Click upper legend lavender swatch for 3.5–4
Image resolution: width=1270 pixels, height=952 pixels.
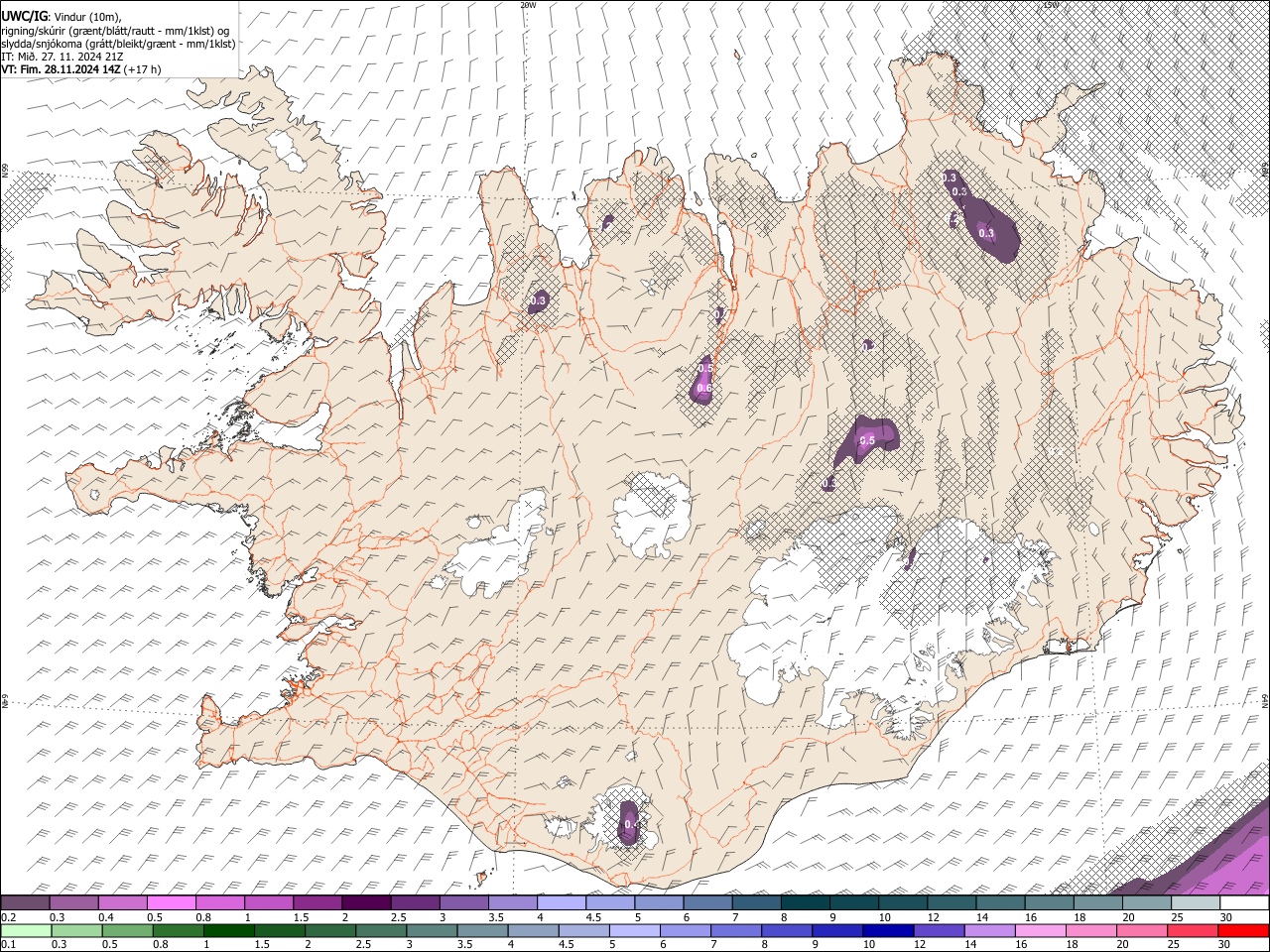pos(512,902)
